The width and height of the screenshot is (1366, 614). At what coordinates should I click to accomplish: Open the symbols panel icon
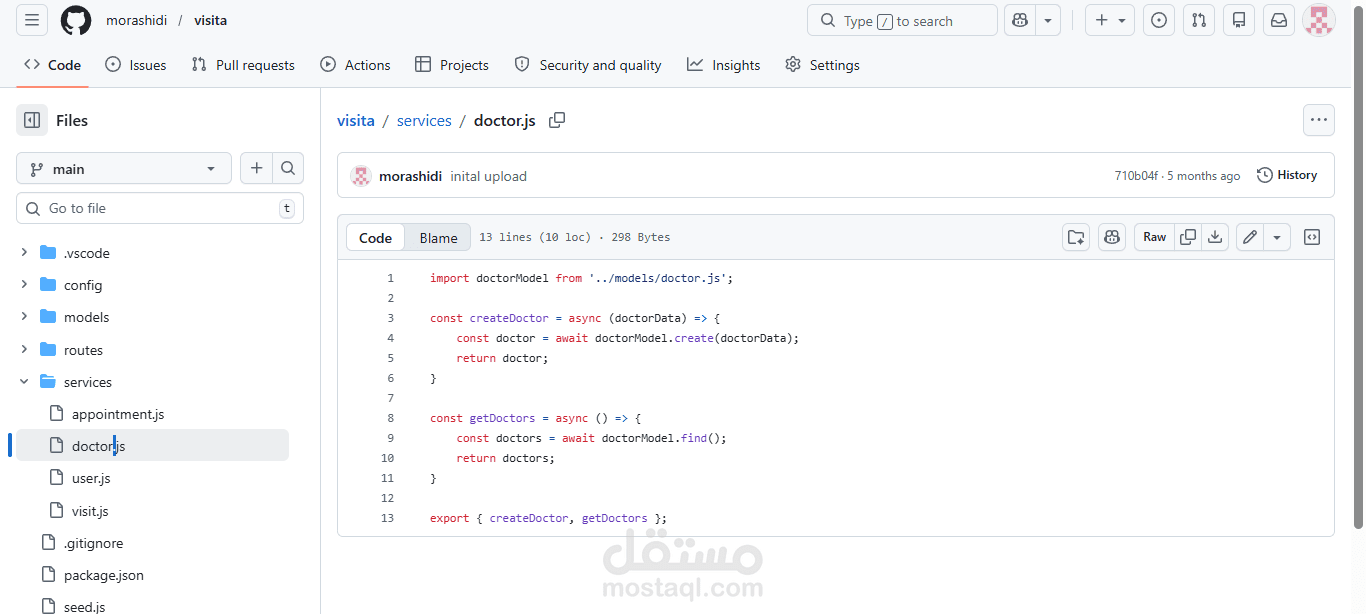coord(1312,237)
